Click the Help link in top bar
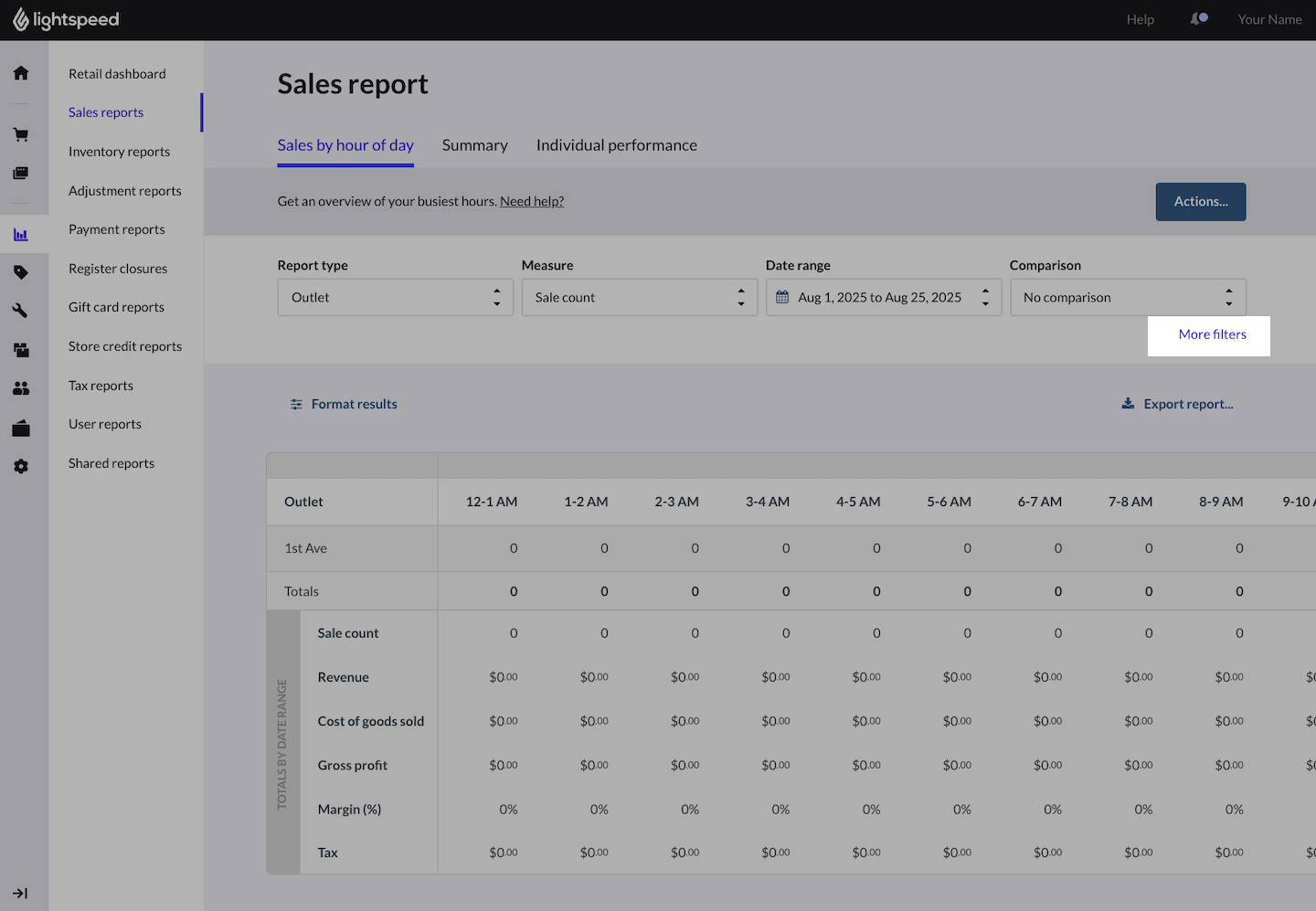1316x911 pixels. pos(1141,19)
